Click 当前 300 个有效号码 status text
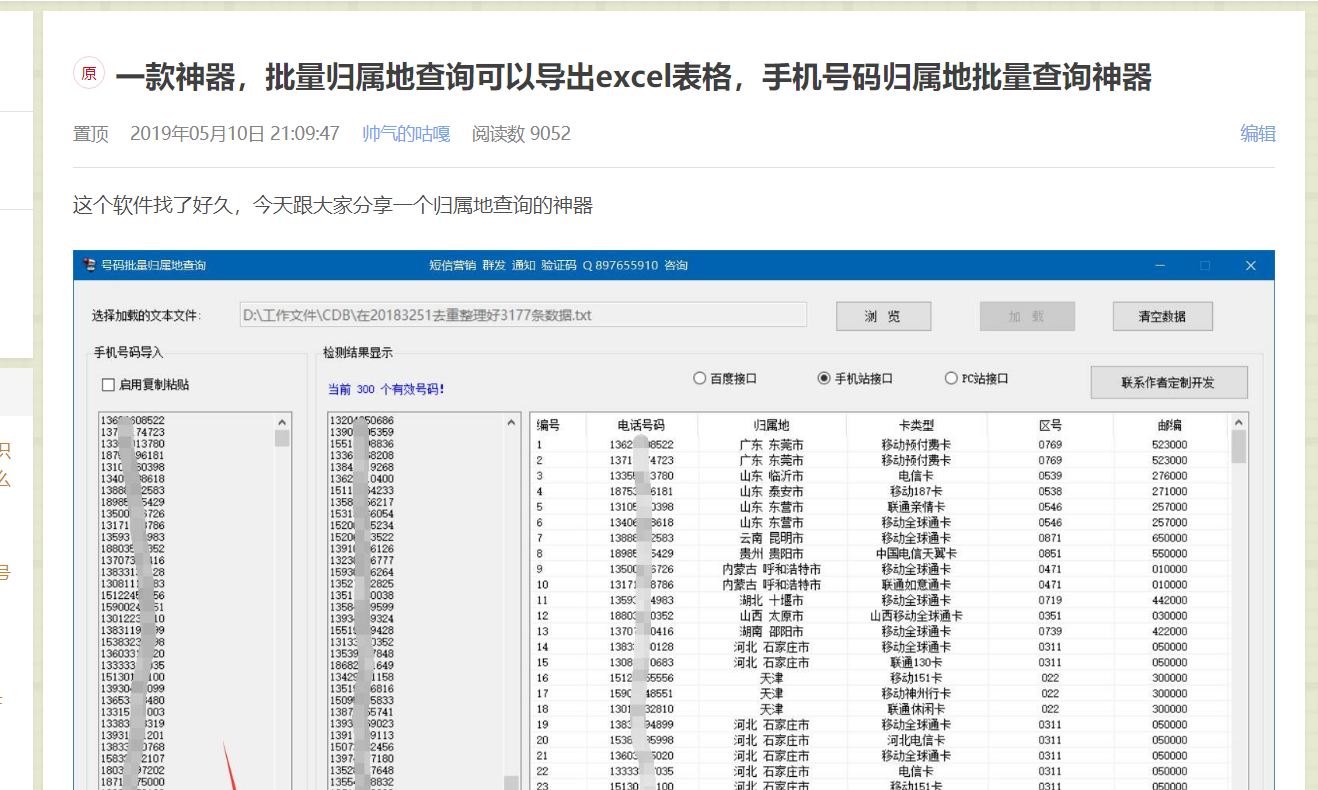 386,389
